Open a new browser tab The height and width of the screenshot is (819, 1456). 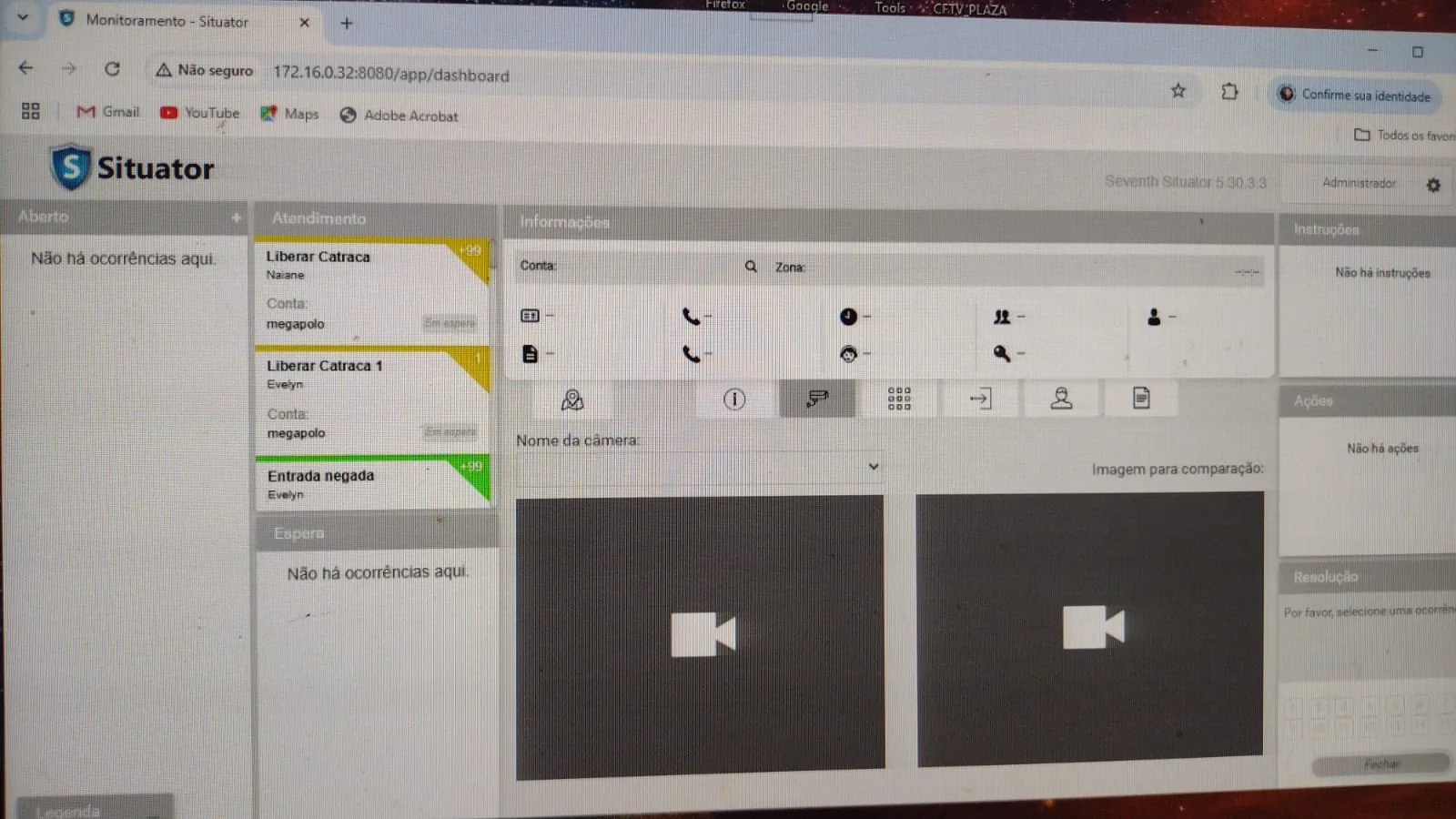(x=347, y=24)
